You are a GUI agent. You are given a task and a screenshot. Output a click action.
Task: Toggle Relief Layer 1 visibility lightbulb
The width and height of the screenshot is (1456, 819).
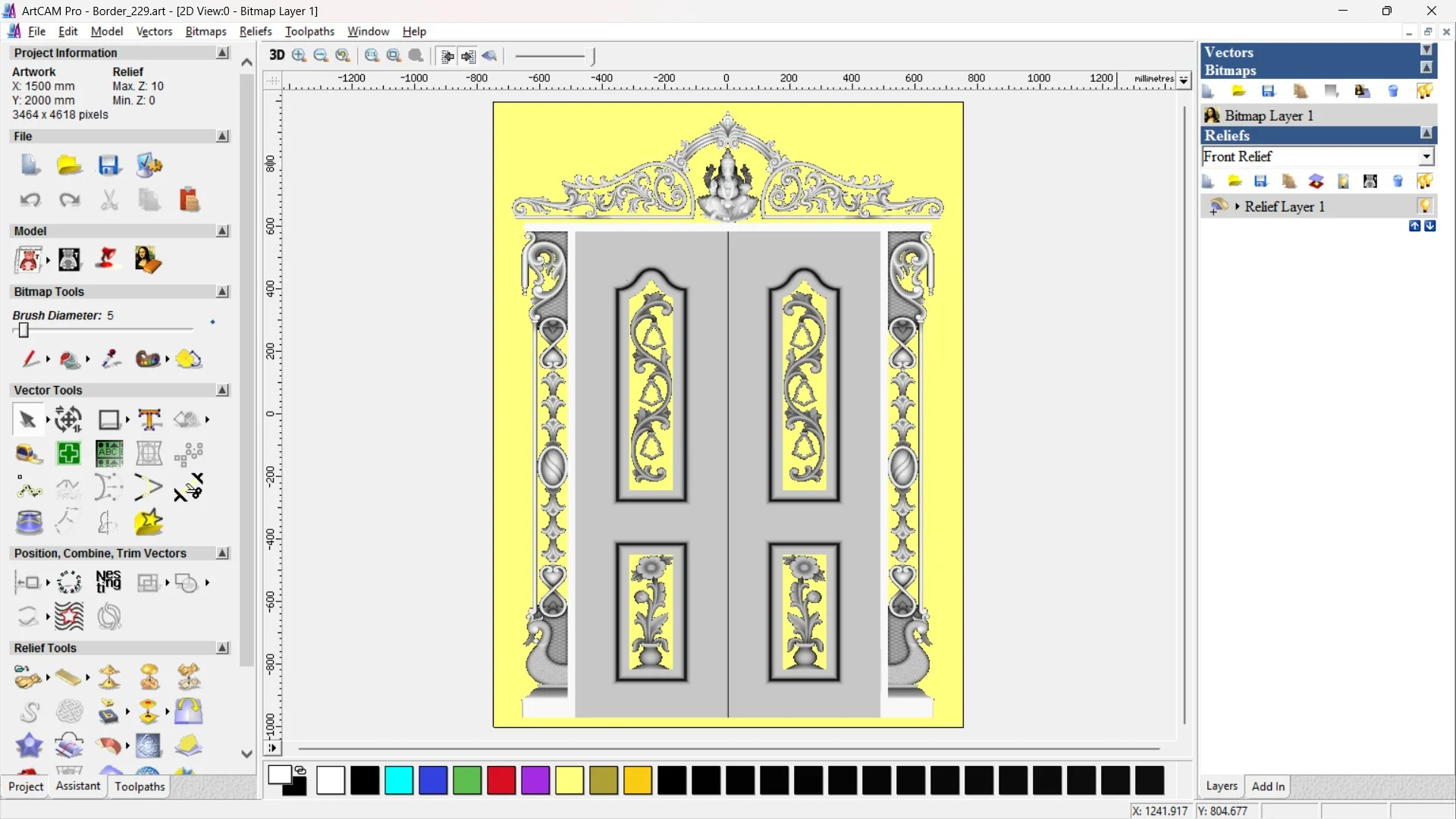pyautogui.click(x=1425, y=206)
